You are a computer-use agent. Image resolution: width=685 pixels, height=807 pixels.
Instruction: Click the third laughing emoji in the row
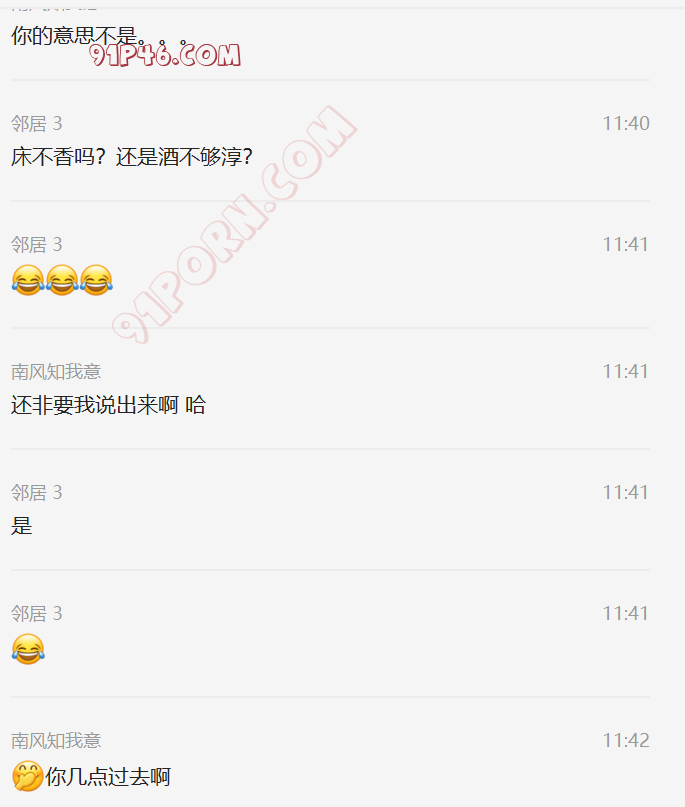tap(96, 280)
